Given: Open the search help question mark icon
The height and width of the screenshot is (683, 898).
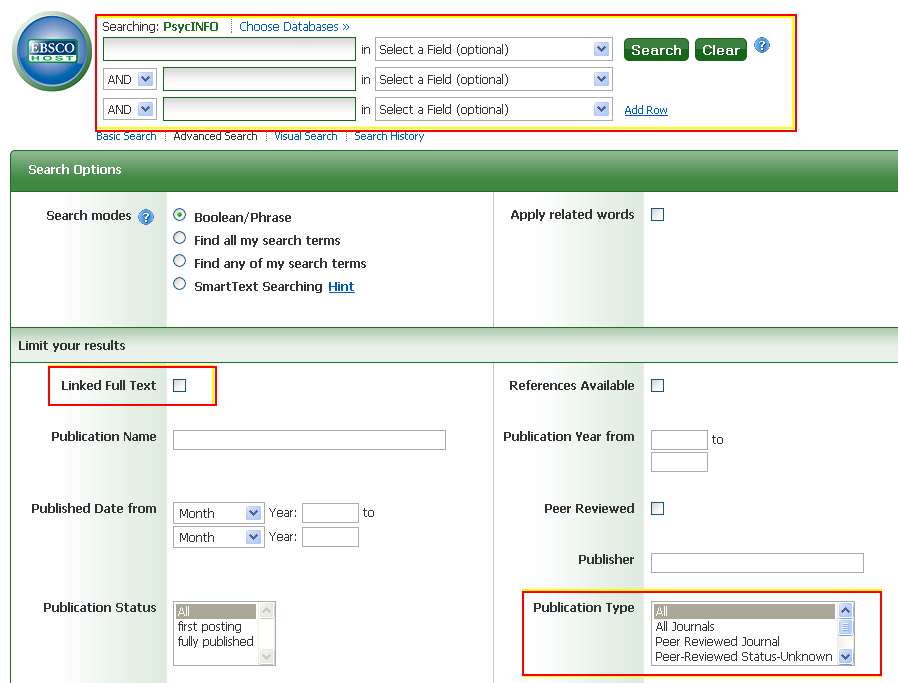Looking at the screenshot, I should tap(762, 46).
